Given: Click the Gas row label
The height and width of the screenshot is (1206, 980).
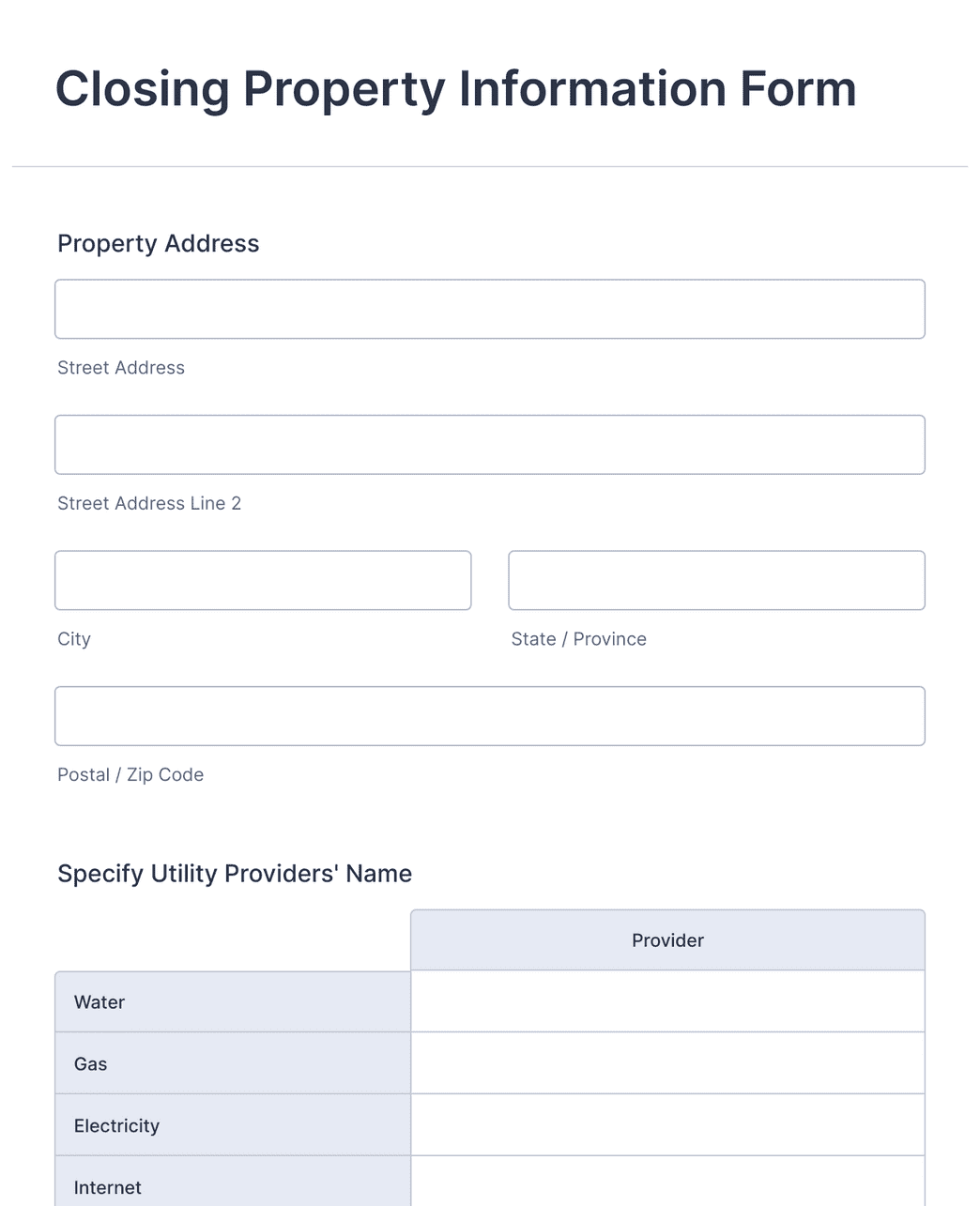Looking at the screenshot, I should tap(90, 1063).
